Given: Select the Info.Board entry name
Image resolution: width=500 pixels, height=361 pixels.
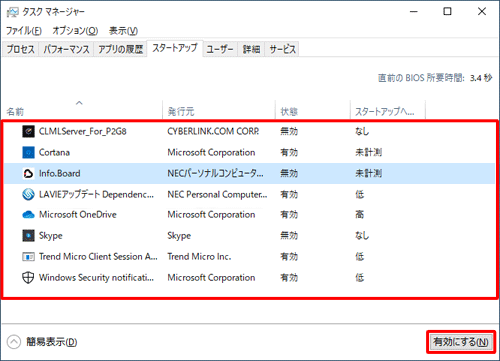Looking at the screenshot, I should (x=60, y=173).
